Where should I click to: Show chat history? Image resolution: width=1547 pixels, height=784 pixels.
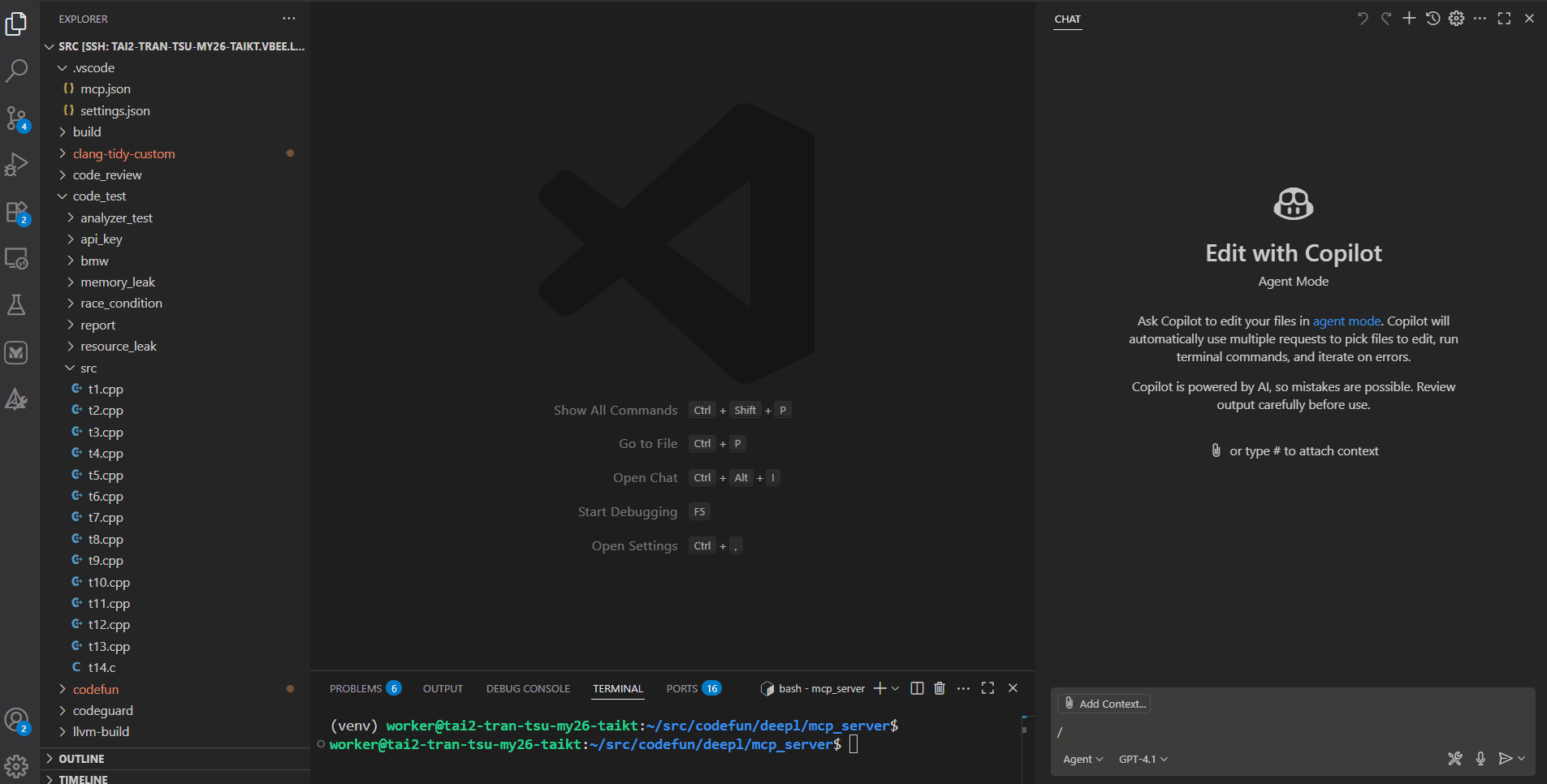1432,19
